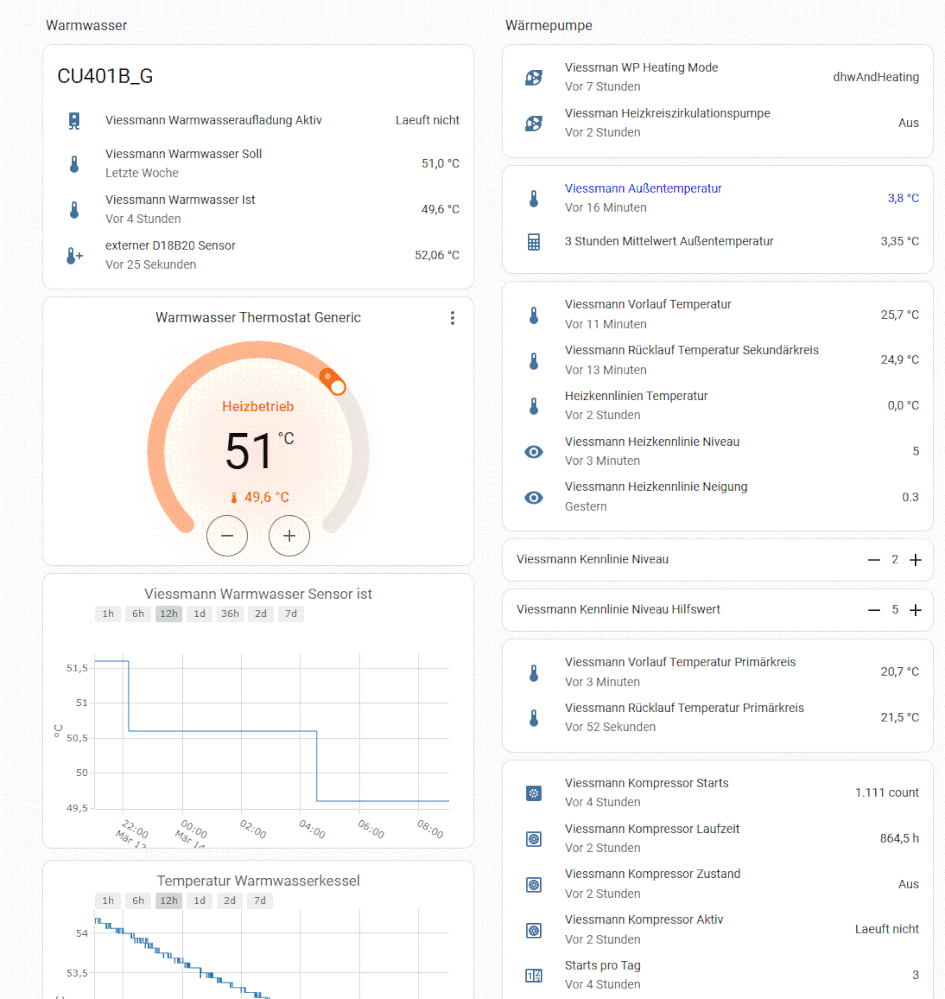Select 1h range in Warmwasserkessel chart
This screenshot has height=999, width=945.
point(108,900)
